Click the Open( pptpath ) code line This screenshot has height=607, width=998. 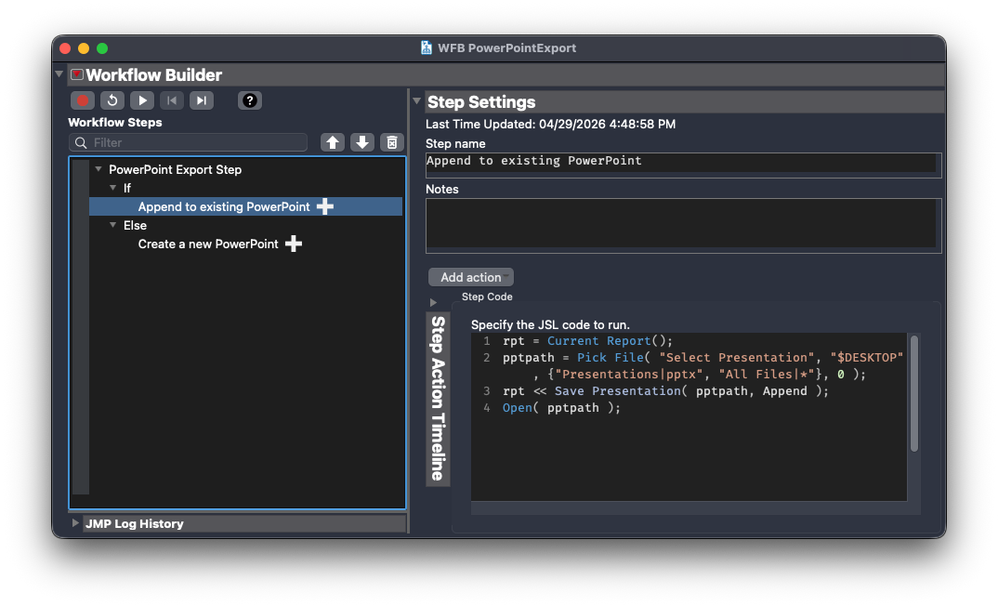(561, 408)
